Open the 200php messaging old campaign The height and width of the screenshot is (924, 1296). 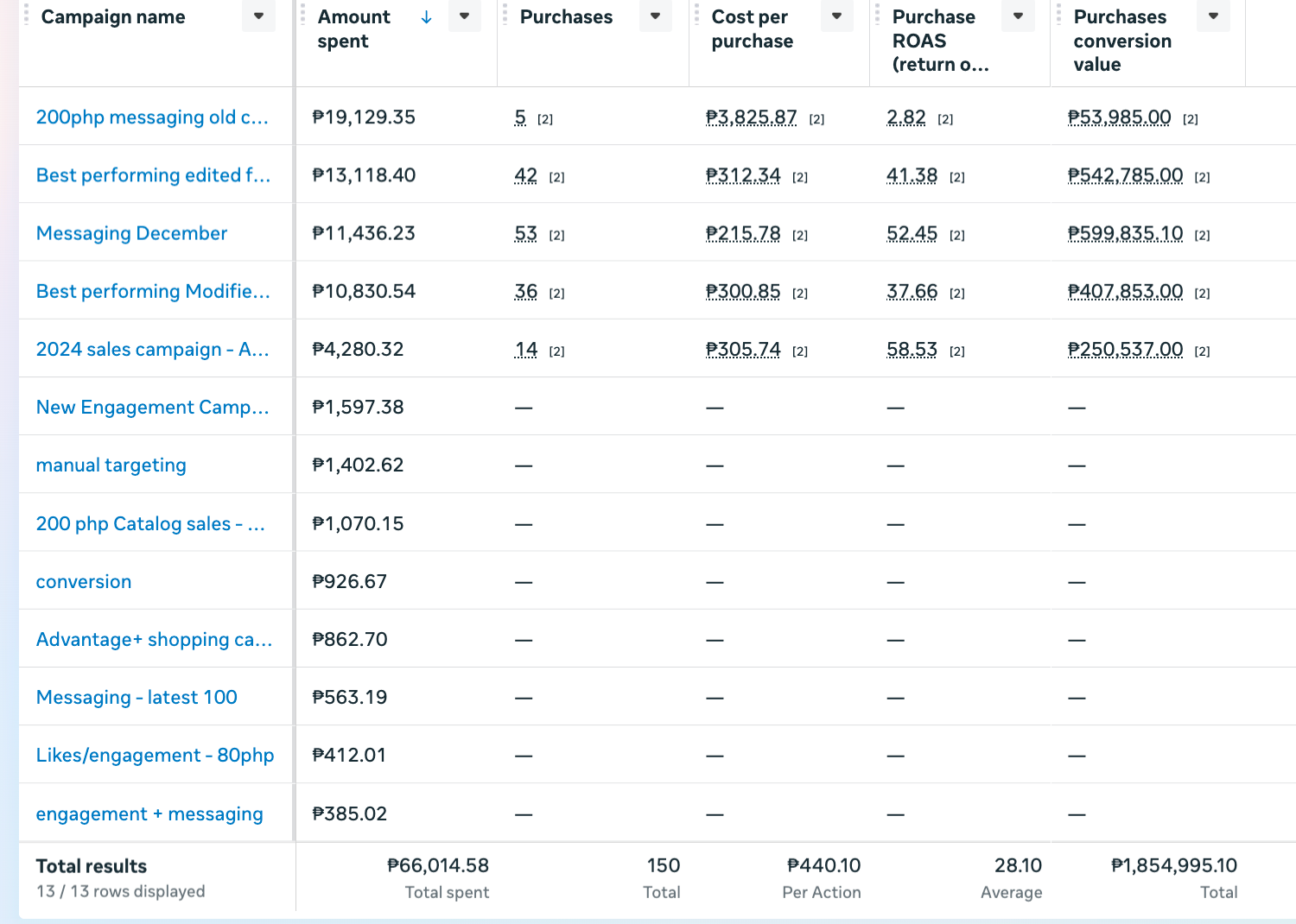coord(152,117)
